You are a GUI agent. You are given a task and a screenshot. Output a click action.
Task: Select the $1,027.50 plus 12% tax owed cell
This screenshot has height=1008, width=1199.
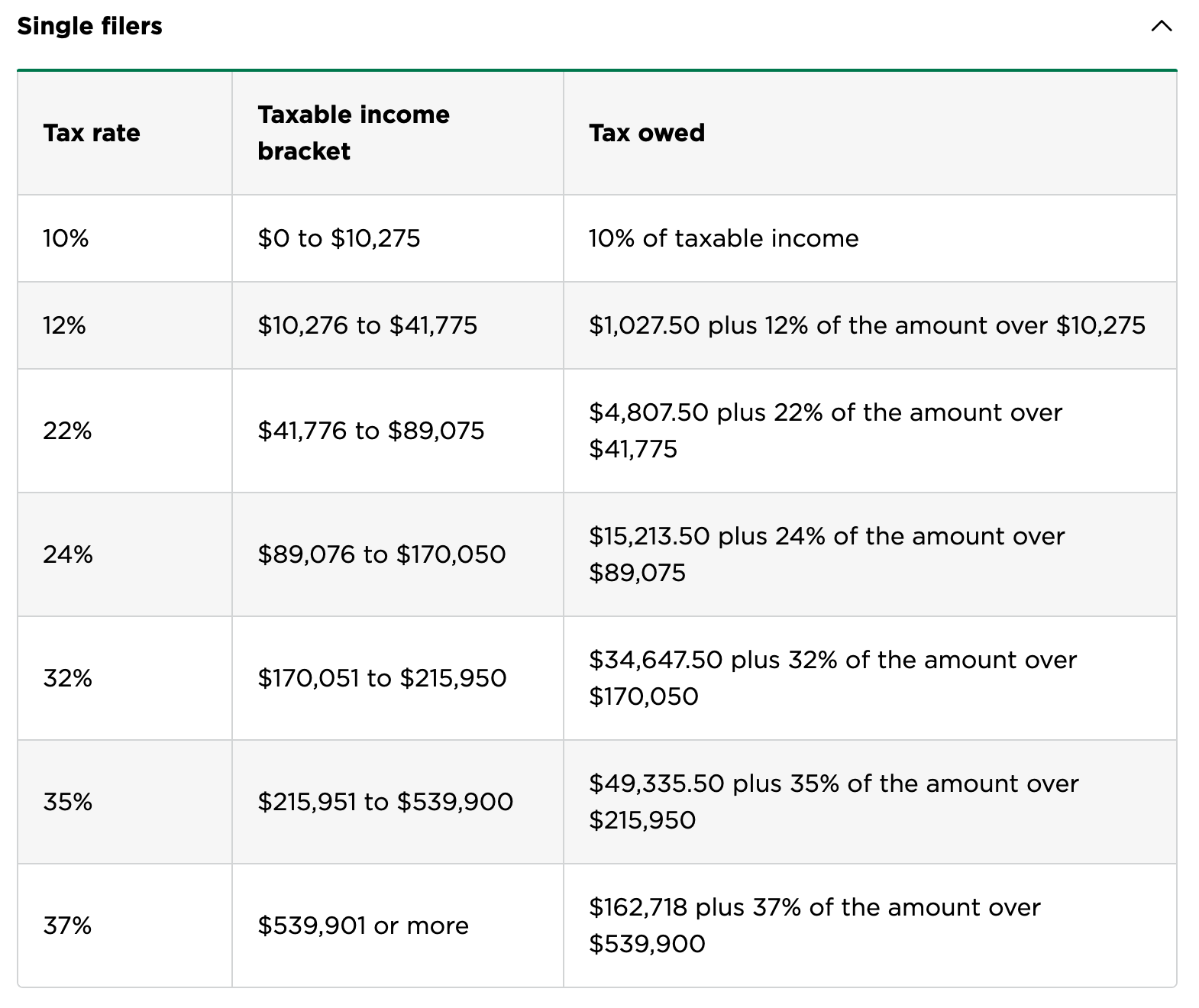click(x=867, y=325)
